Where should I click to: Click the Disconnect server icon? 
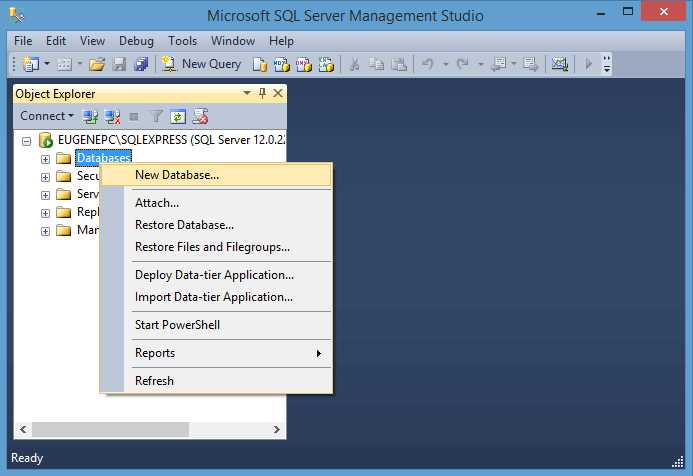pos(113,116)
